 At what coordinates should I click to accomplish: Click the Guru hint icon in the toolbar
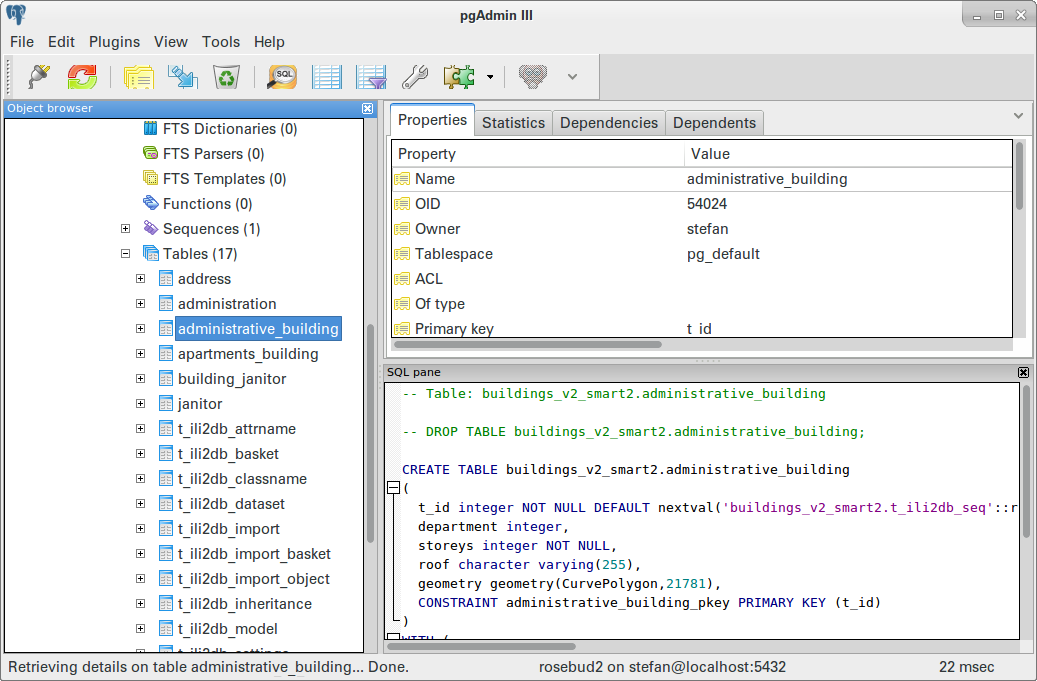point(533,77)
